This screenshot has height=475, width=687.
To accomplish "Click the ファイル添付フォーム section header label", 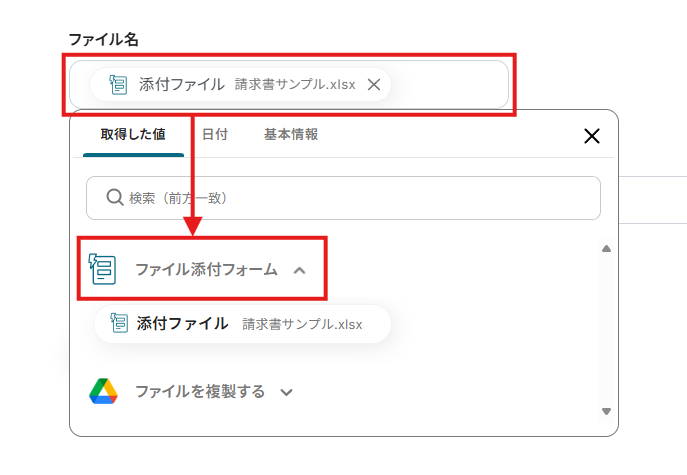I will [206, 269].
